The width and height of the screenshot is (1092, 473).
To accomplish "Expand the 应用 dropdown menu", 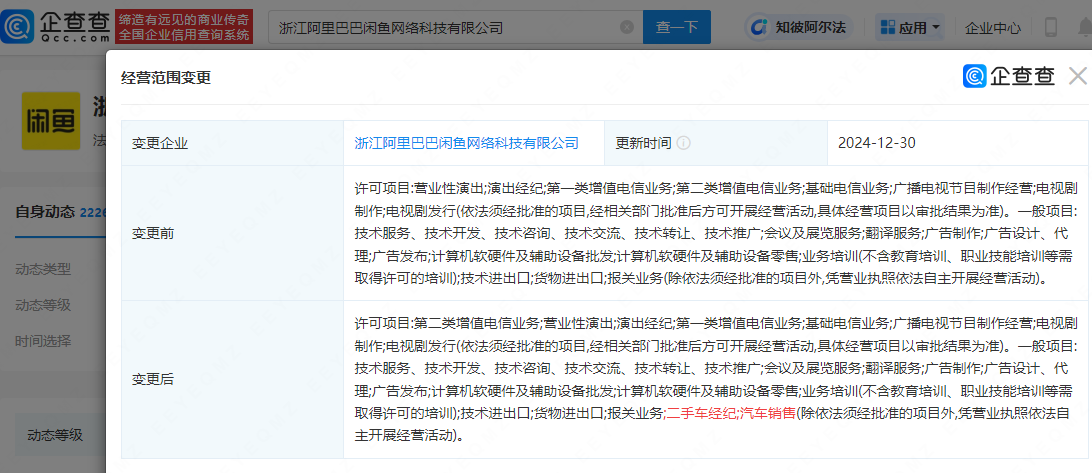I will [x=911, y=28].
